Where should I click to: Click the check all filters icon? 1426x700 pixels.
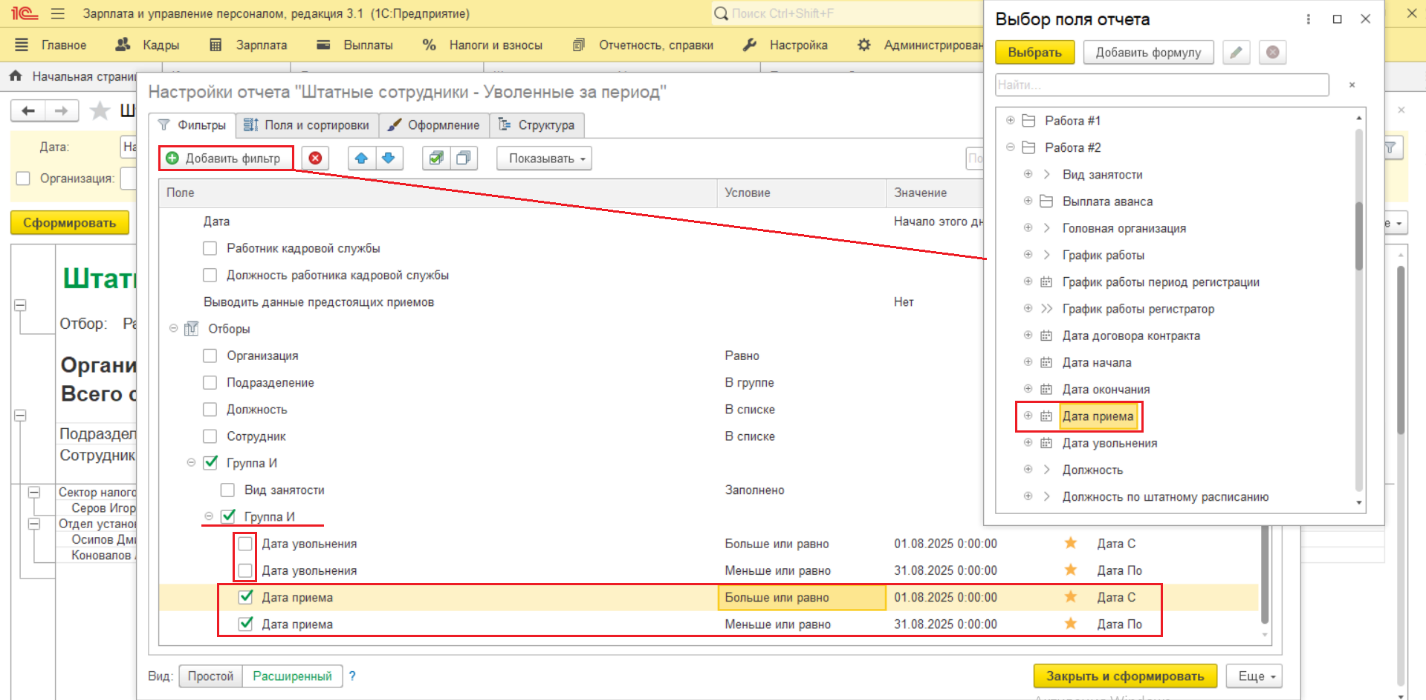click(x=436, y=158)
